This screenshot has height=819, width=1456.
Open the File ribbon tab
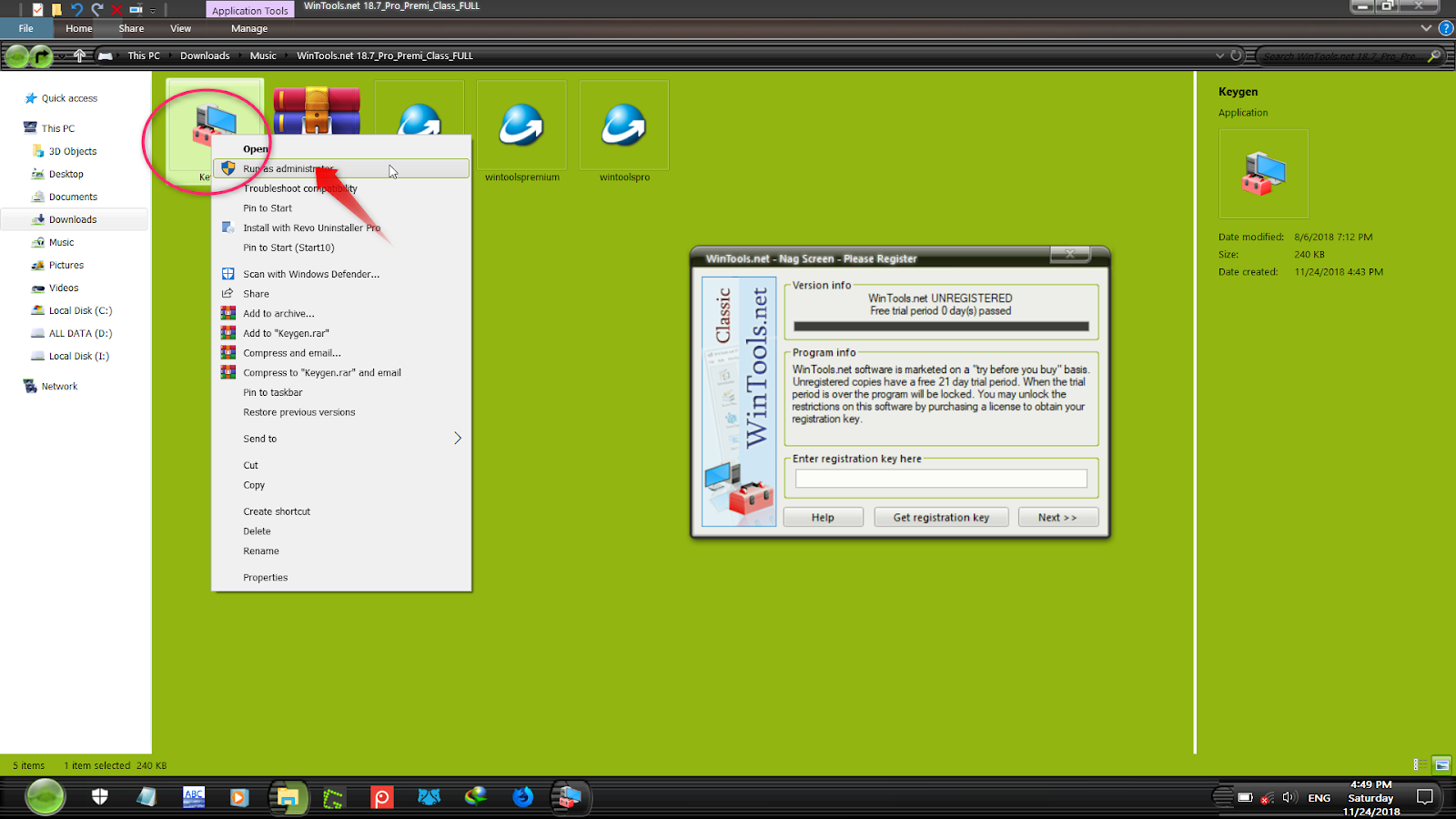[x=25, y=28]
